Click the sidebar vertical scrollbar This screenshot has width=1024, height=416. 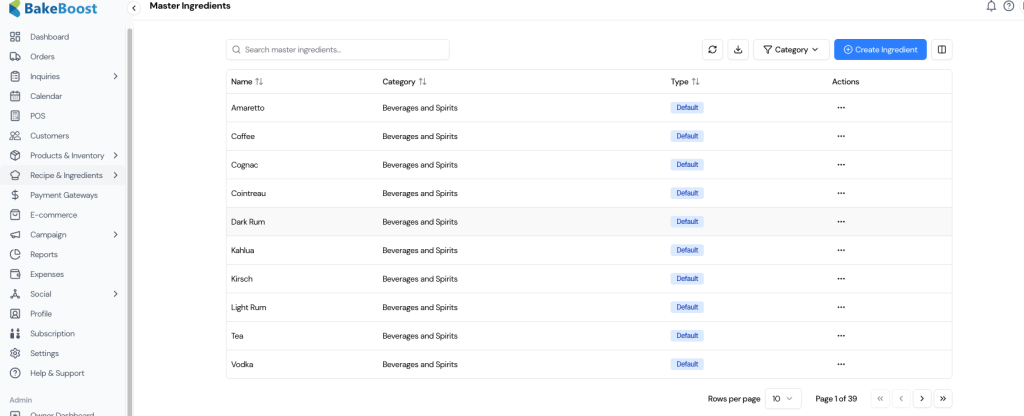click(129, 200)
